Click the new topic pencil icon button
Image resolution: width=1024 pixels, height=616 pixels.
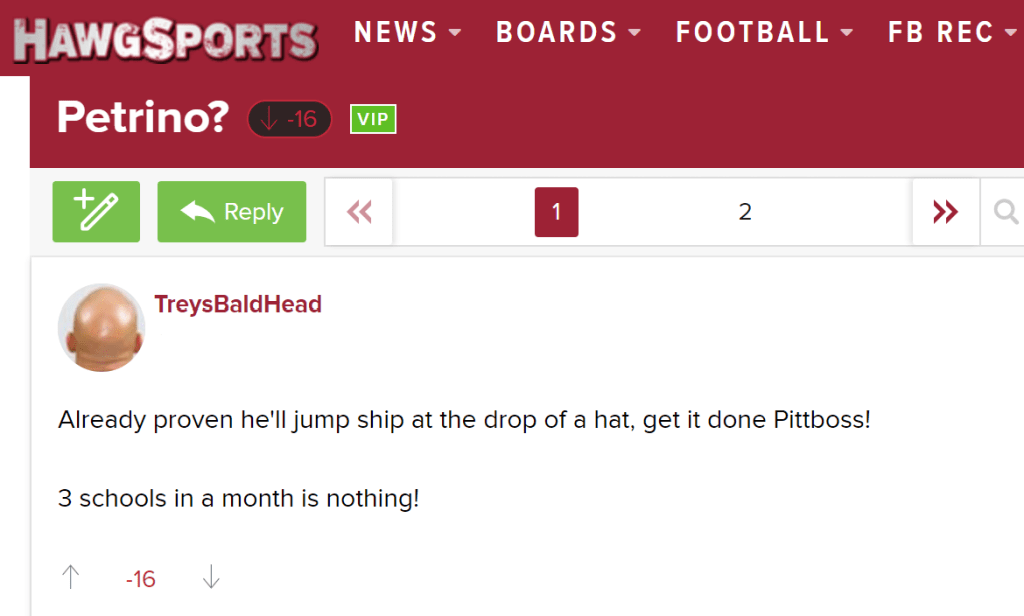96,212
